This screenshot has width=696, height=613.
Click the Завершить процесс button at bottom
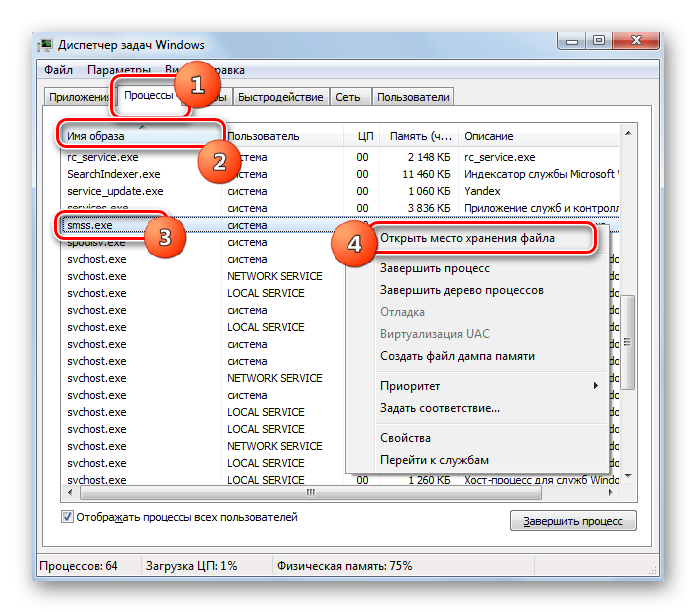(572, 521)
